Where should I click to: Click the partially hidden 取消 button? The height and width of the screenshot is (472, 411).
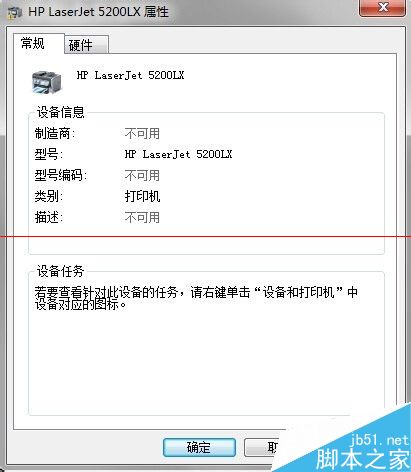[x=262, y=447]
